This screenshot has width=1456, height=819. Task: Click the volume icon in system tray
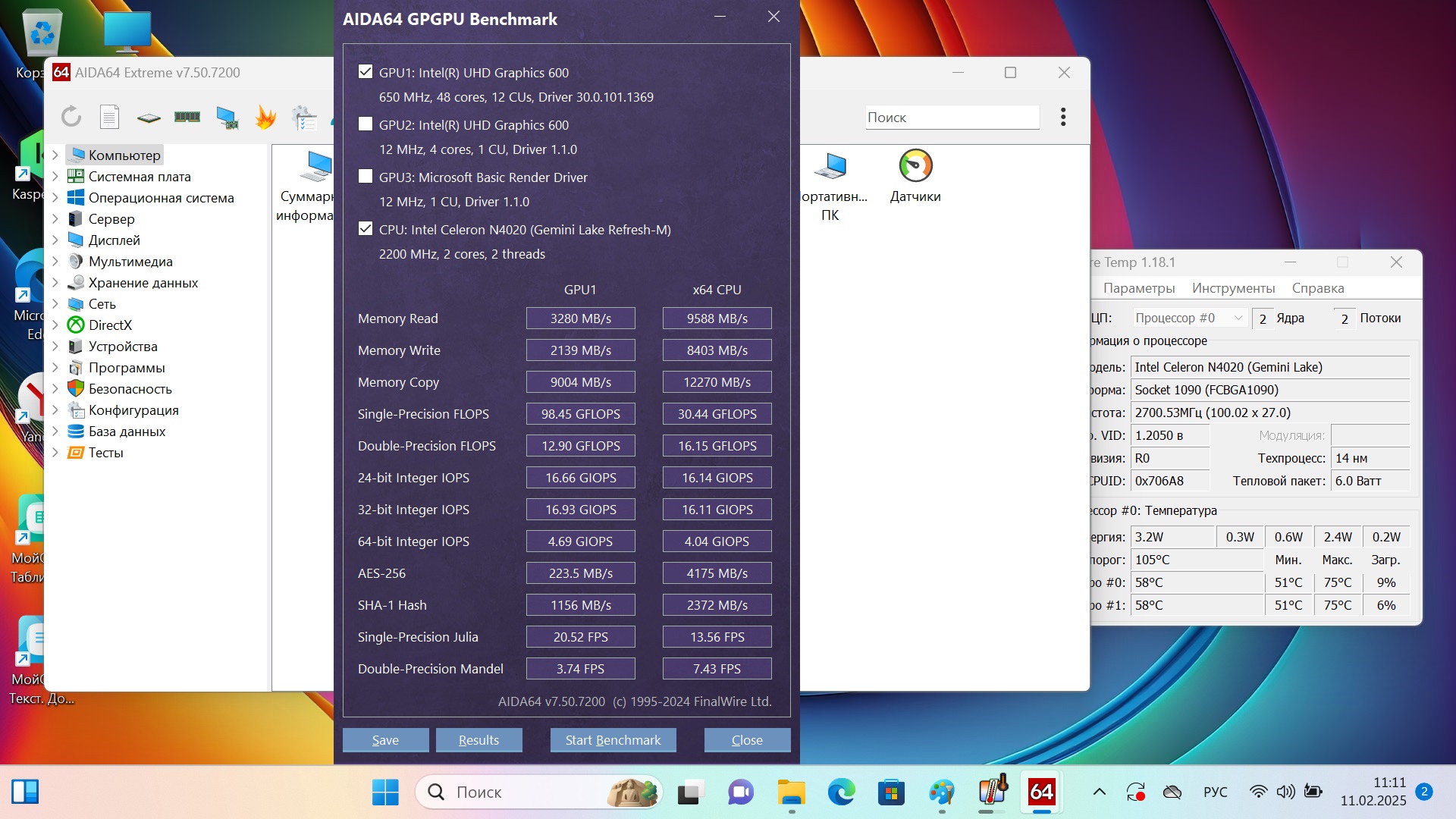1286,792
